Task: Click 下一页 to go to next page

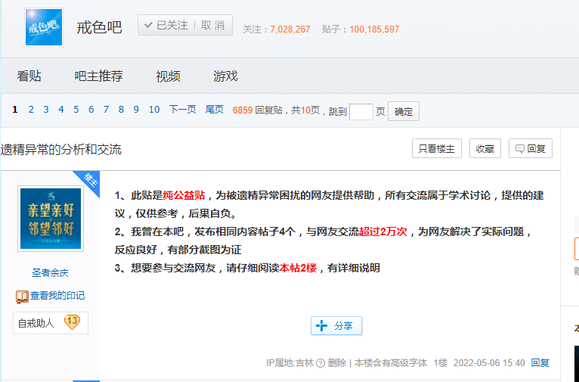Action: click(x=182, y=110)
